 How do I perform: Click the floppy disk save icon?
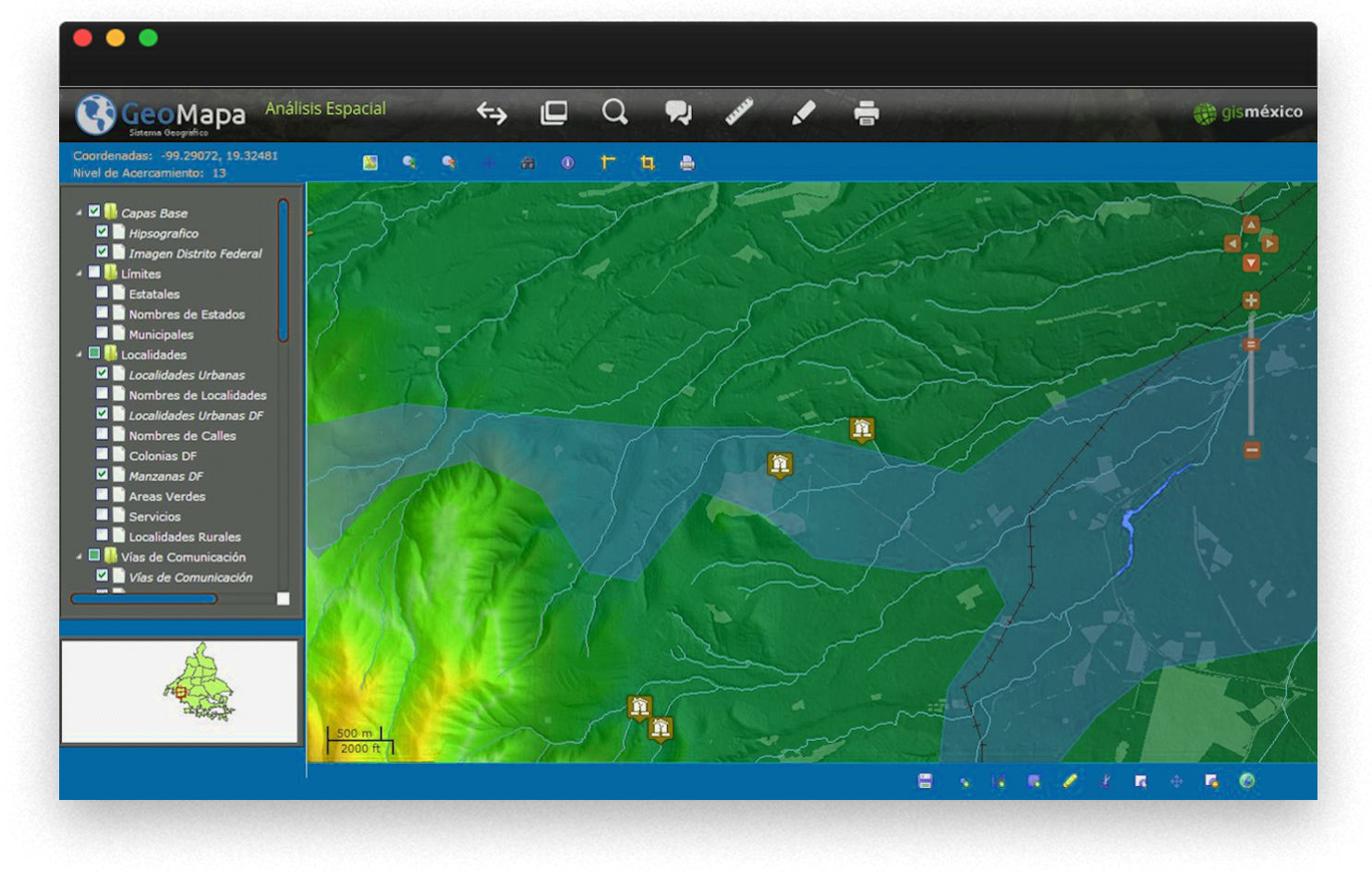tap(925, 782)
